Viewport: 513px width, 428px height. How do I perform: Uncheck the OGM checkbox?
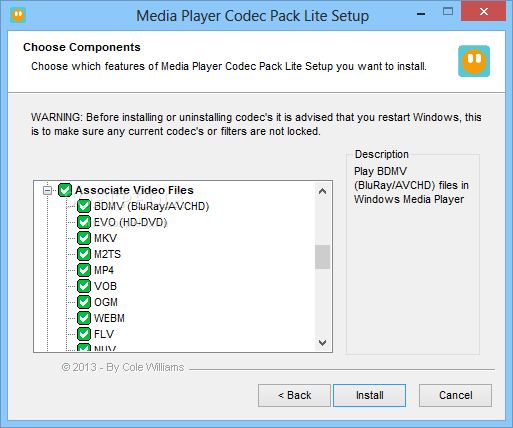click(84, 302)
